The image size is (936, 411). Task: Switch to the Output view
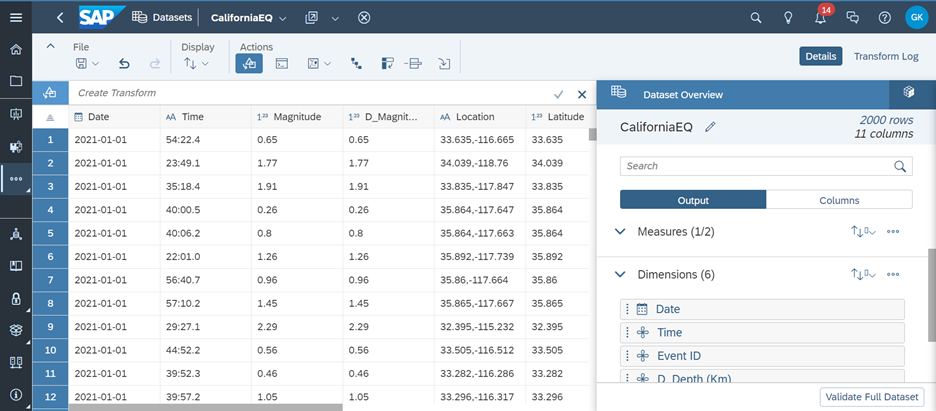[692, 200]
